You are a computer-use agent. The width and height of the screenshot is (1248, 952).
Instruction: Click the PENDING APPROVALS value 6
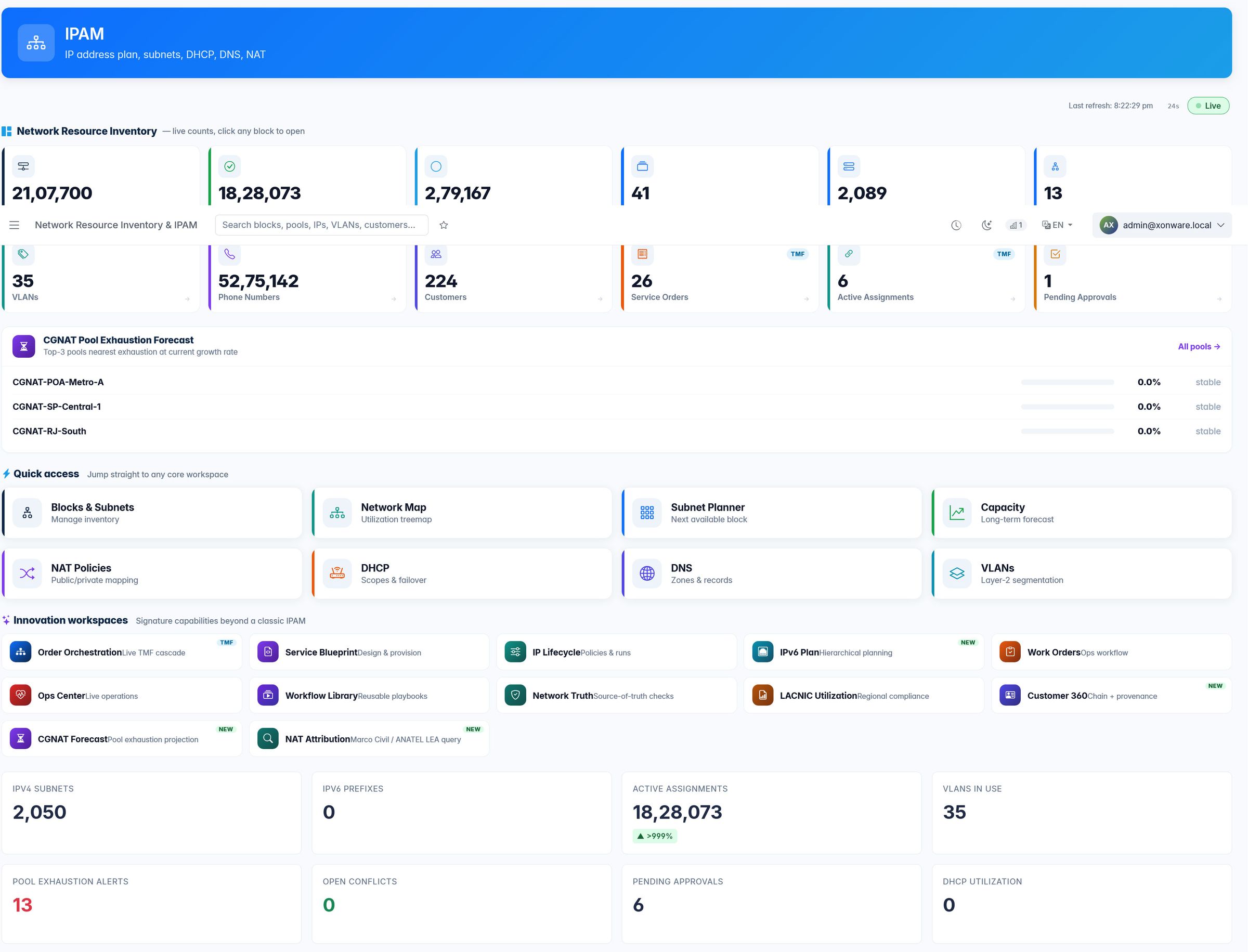[638, 905]
